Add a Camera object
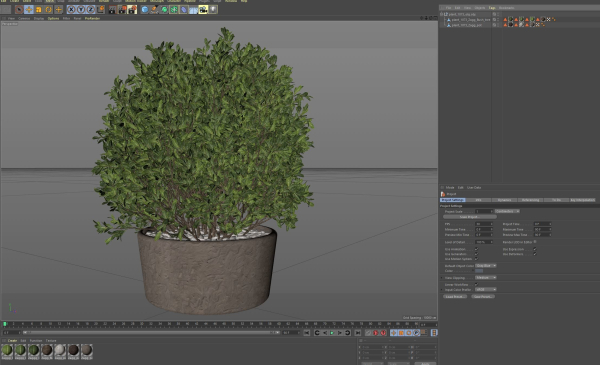 203,10
